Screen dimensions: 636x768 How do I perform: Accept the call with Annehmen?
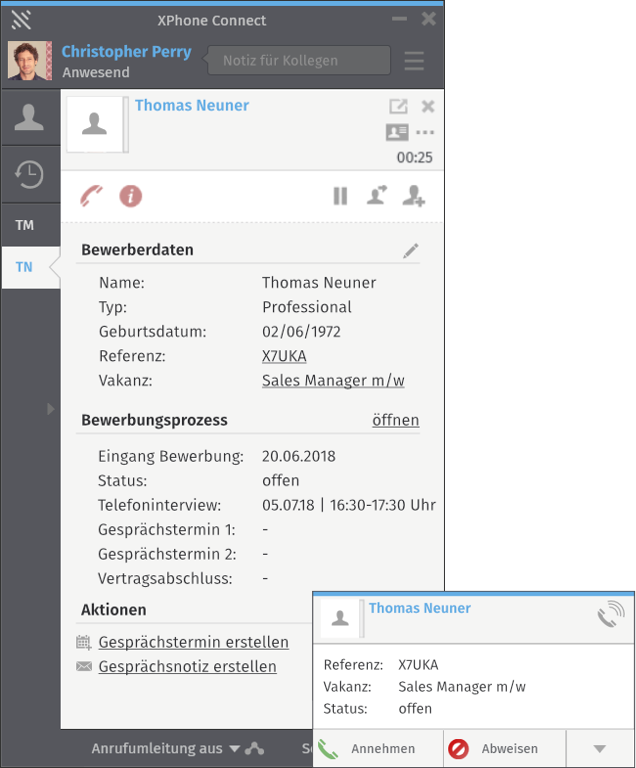click(378, 748)
